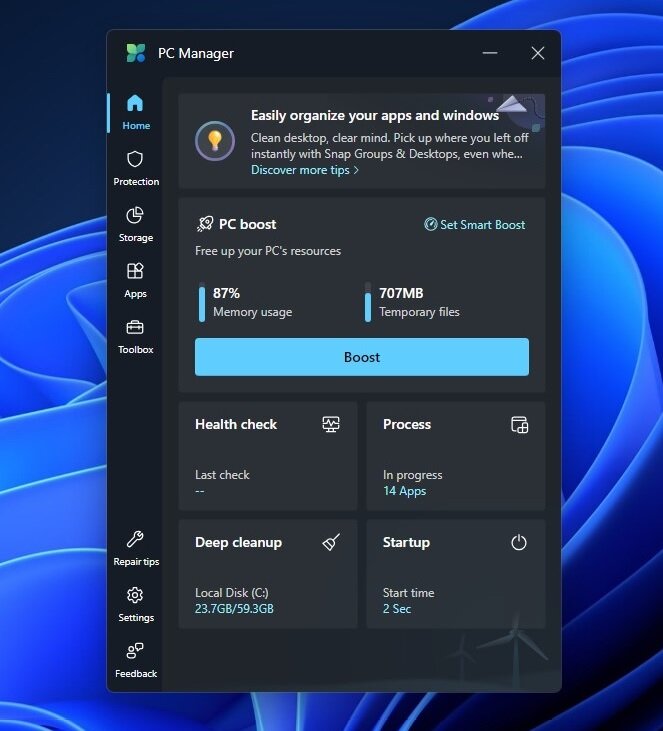Open Repair tips wrench item
The image size is (663, 731).
(136, 548)
